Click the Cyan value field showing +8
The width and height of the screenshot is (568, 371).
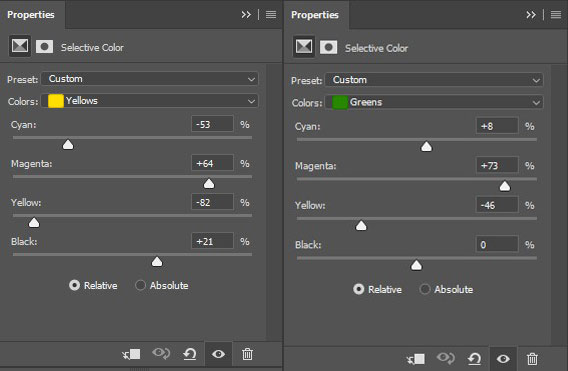click(x=497, y=126)
